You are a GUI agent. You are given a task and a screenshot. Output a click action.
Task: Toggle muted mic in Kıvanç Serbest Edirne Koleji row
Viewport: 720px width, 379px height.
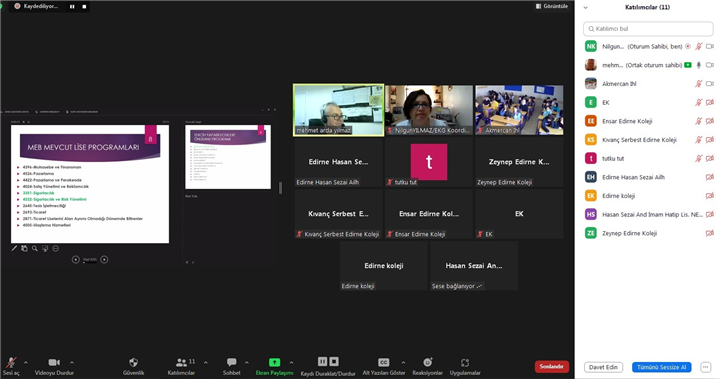pyautogui.click(x=698, y=140)
